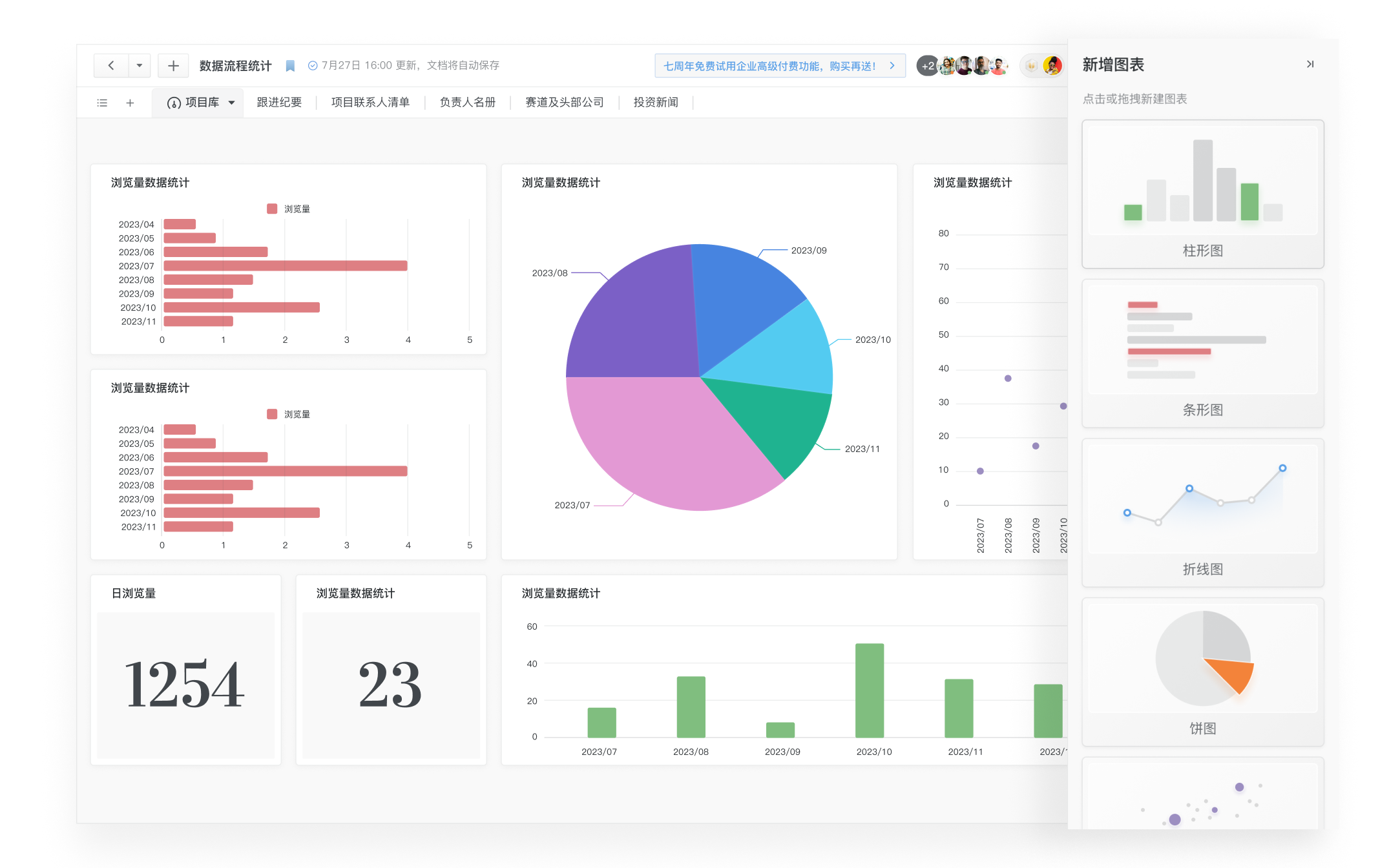The image size is (1400, 868).
Task: Click the bookmark icon beside the title
Action: [x=290, y=66]
